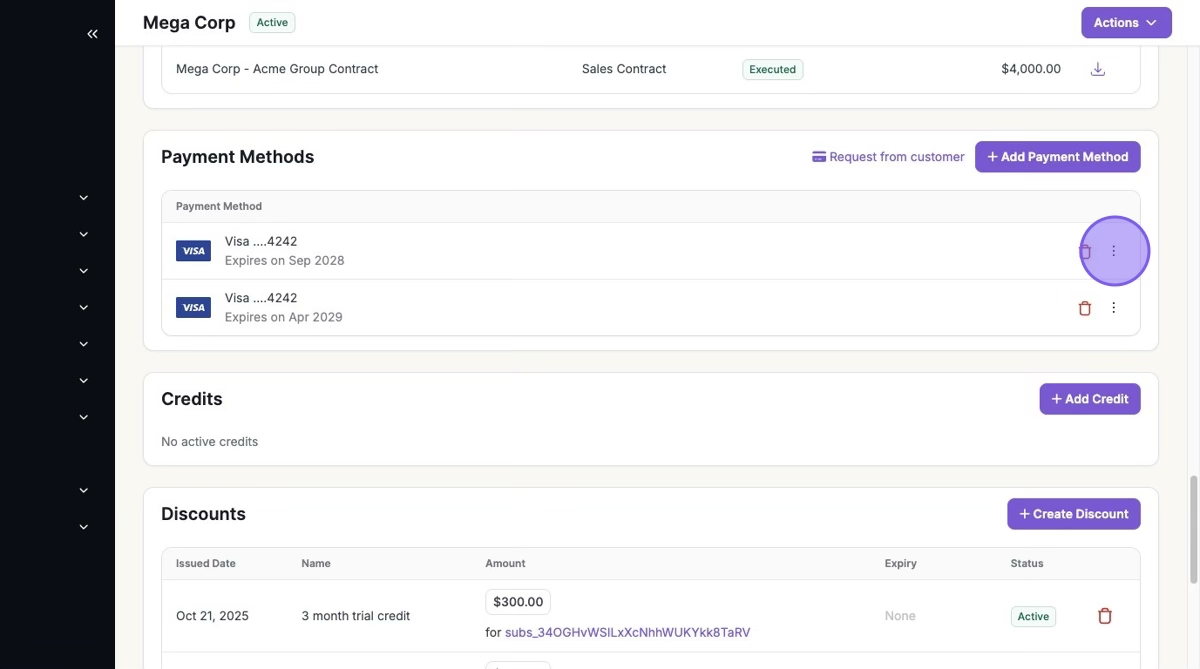Delete the 3 month trial credit discount
This screenshot has width=1200, height=669.
[x=1105, y=616]
